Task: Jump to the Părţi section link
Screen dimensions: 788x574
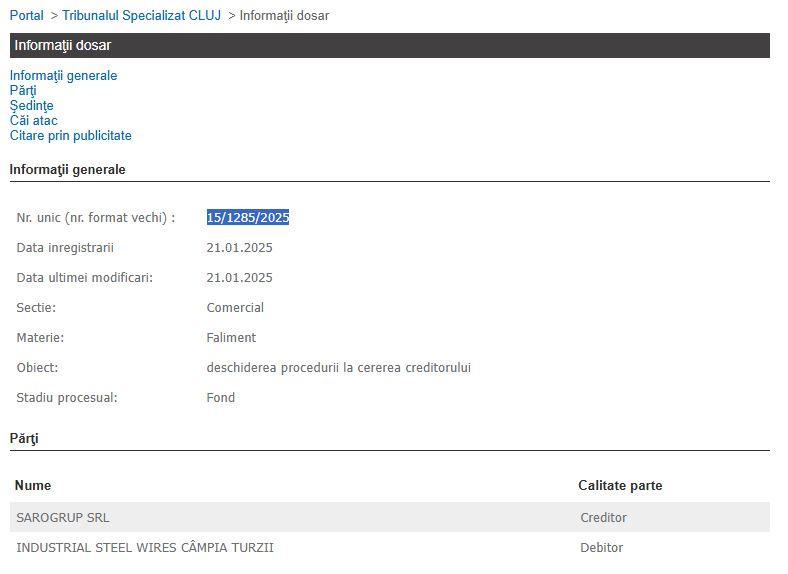Action: pyautogui.click(x=23, y=91)
